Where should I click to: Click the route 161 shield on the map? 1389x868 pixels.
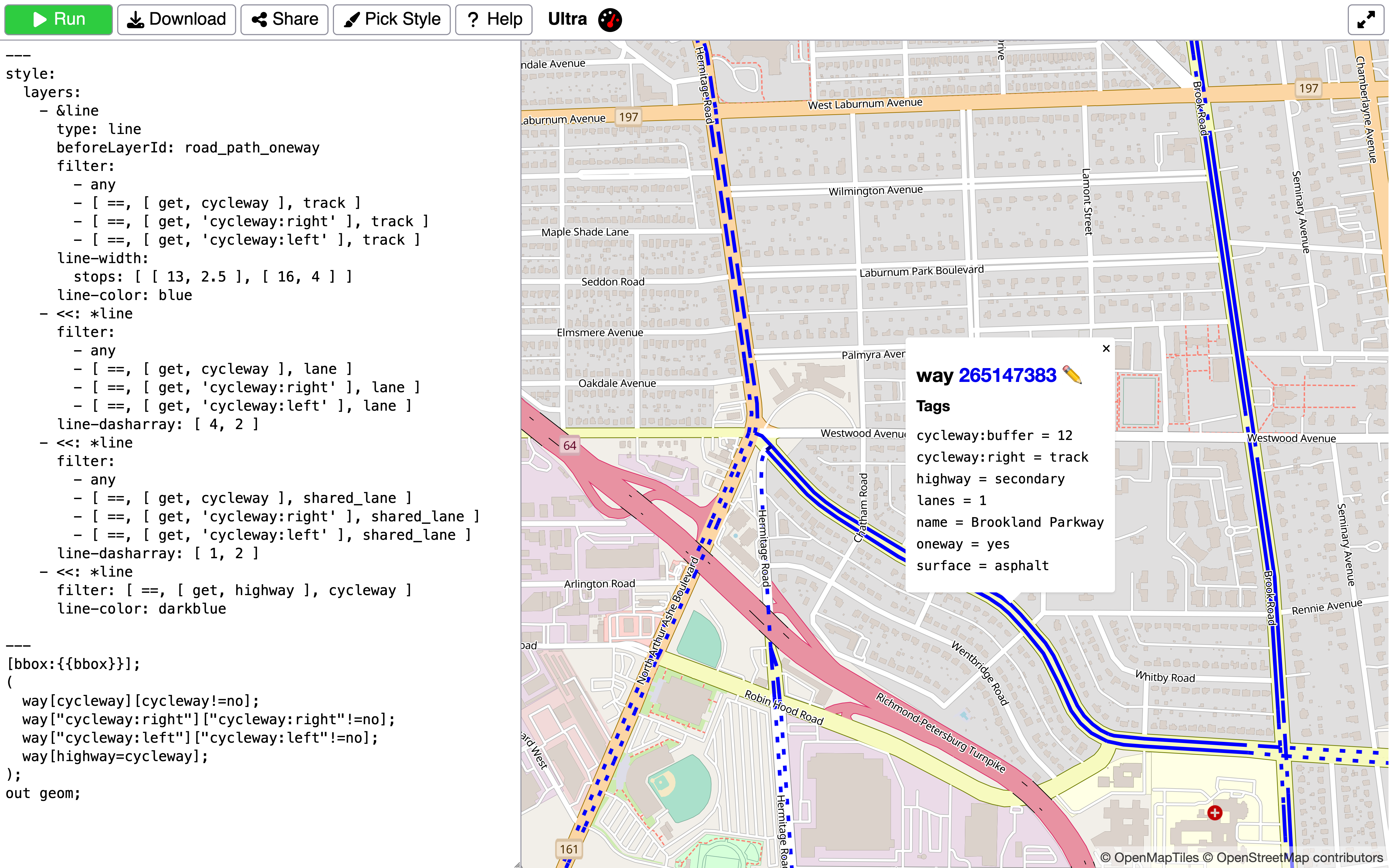tap(569, 849)
